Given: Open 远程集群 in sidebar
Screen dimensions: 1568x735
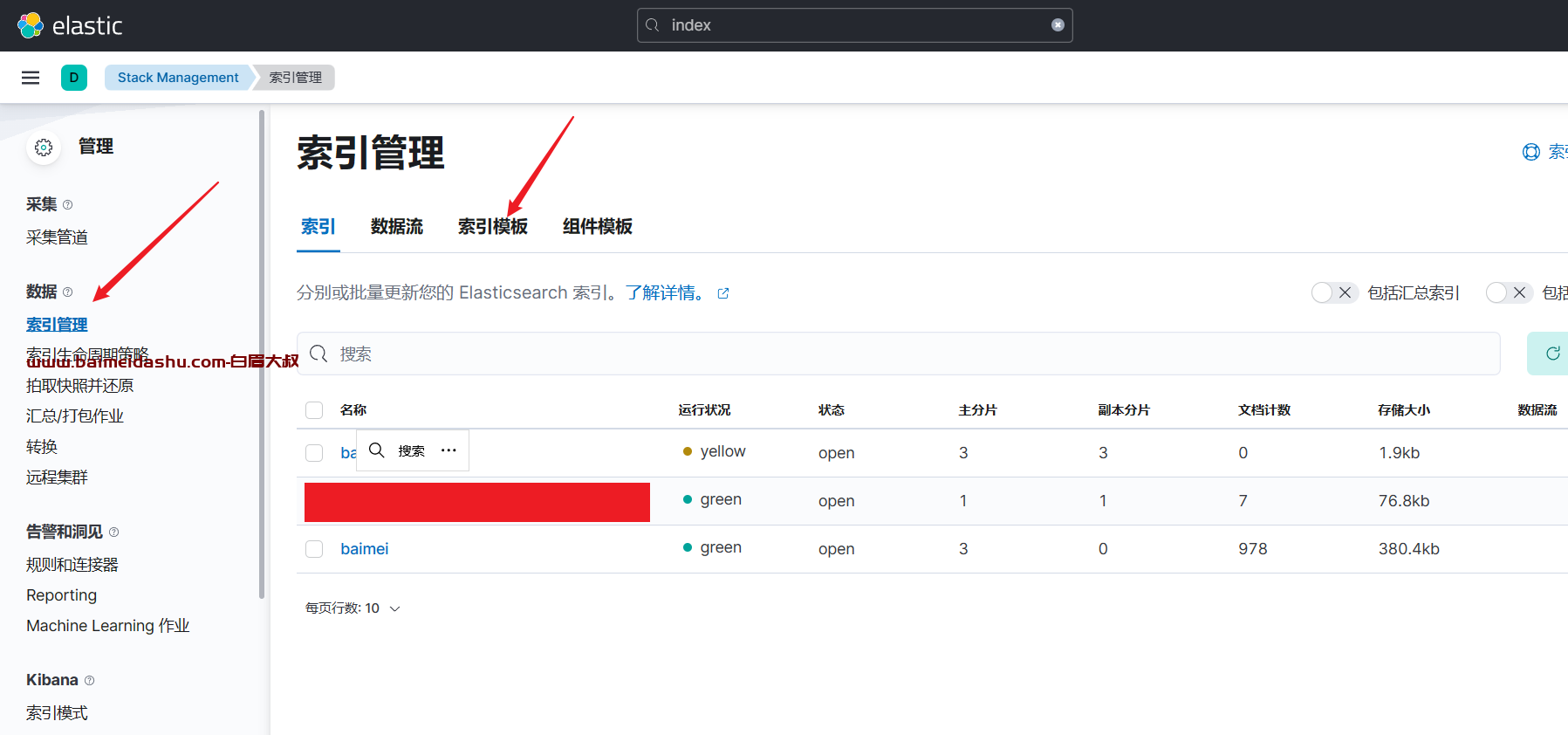Looking at the screenshot, I should (57, 477).
